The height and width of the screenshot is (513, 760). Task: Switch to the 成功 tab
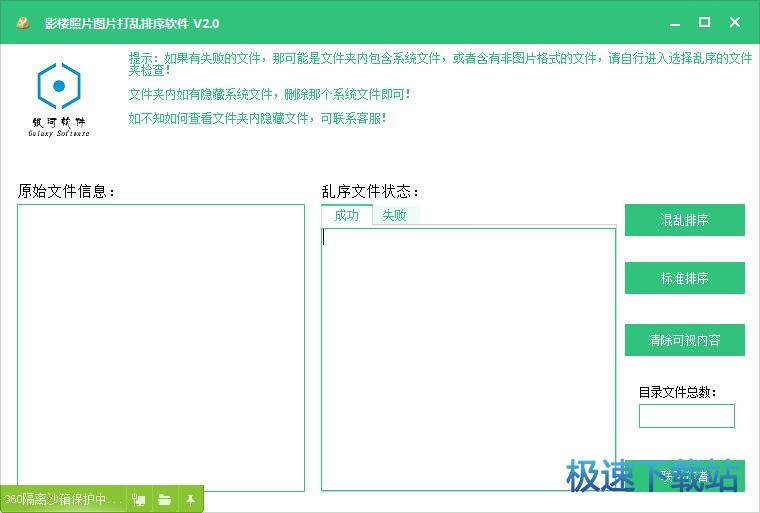point(346,215)
